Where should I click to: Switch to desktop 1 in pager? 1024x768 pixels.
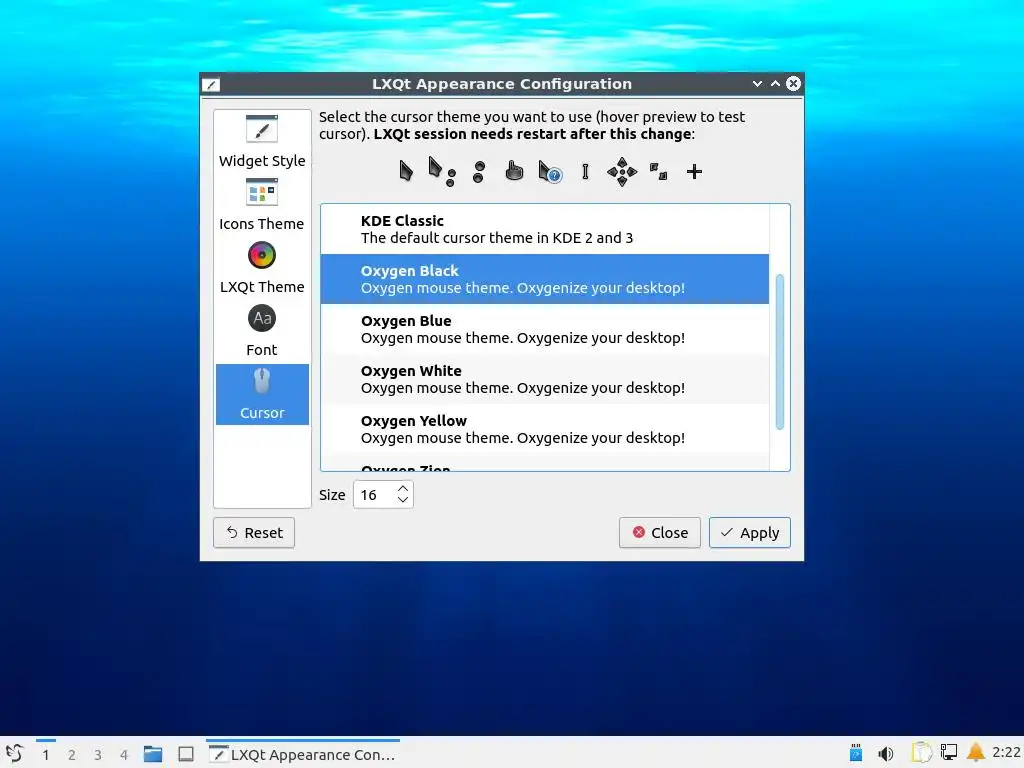click(46, 755)
